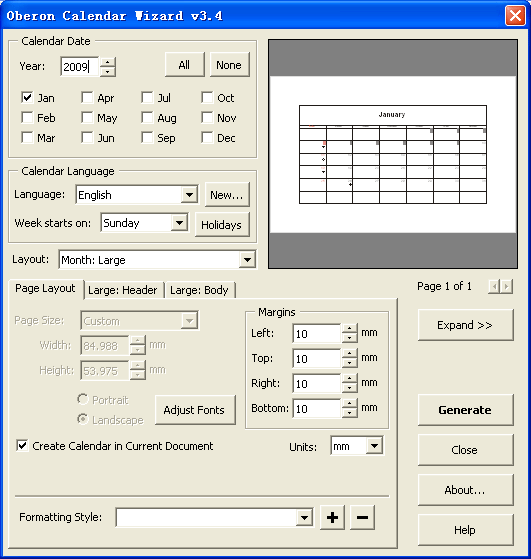
Task: Click the Left margin input field
Action: (x=317, y=334)
